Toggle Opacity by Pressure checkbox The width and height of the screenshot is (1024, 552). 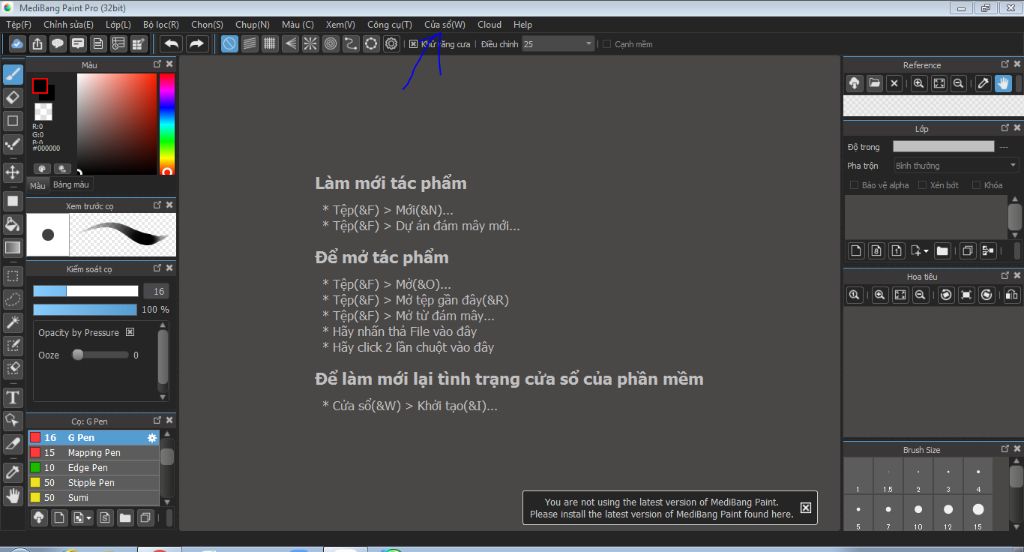(130, 332)
